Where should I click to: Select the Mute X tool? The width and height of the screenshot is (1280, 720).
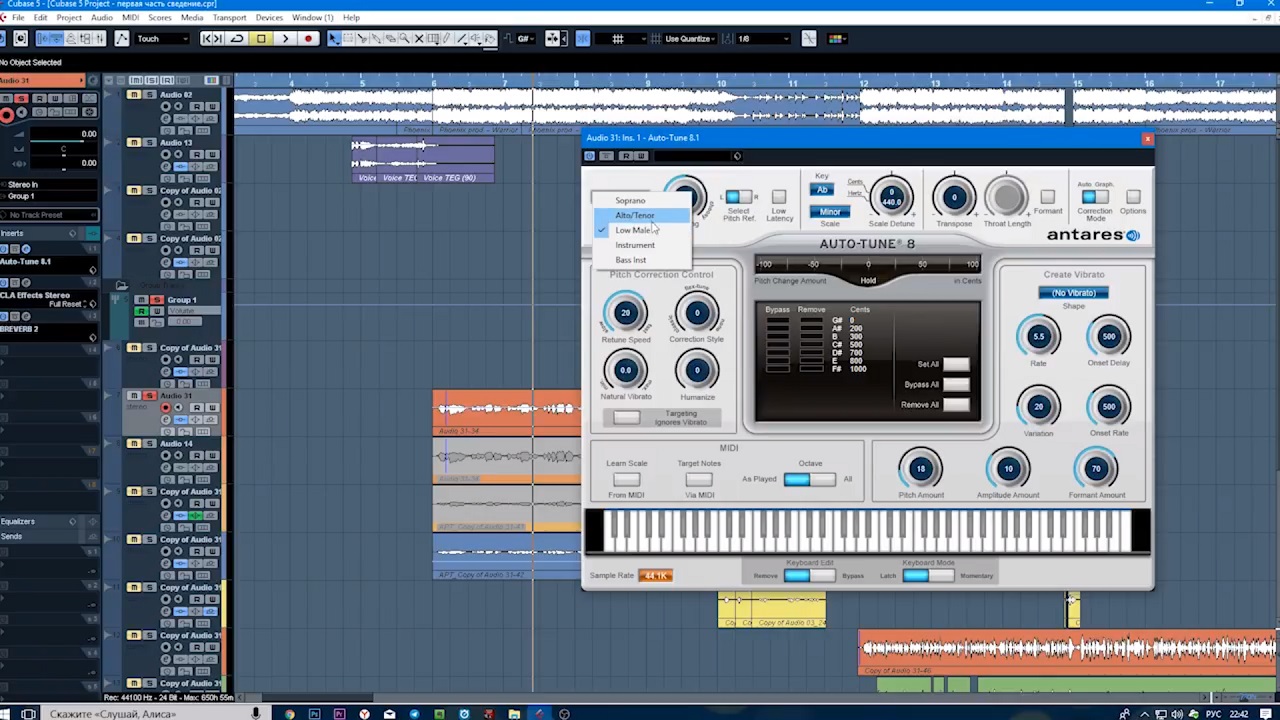pyautogui.click(x=419, y=39)
